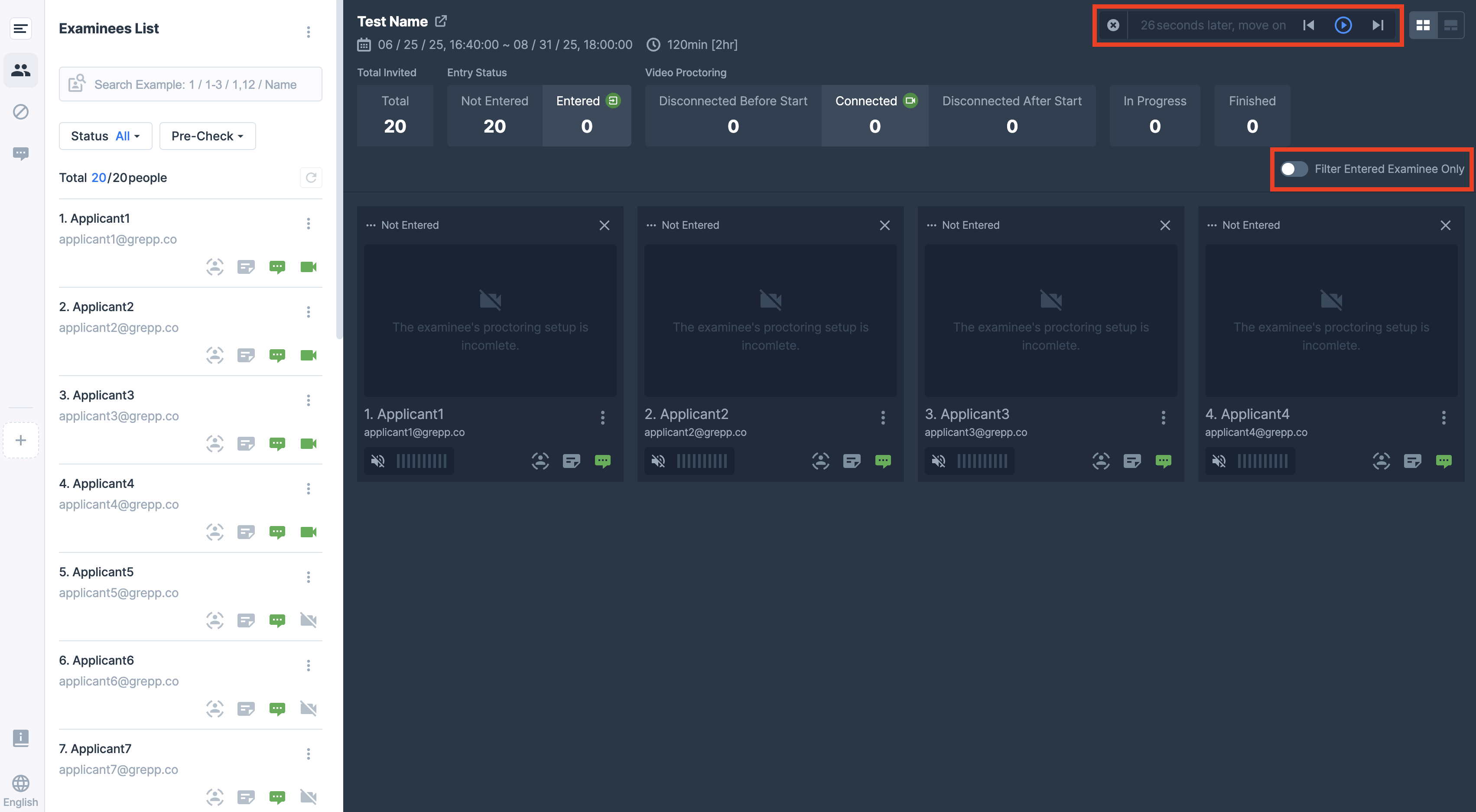Open the Test Name external link icon
This screenshot has height=812, width=1476.
pos(441,21)
